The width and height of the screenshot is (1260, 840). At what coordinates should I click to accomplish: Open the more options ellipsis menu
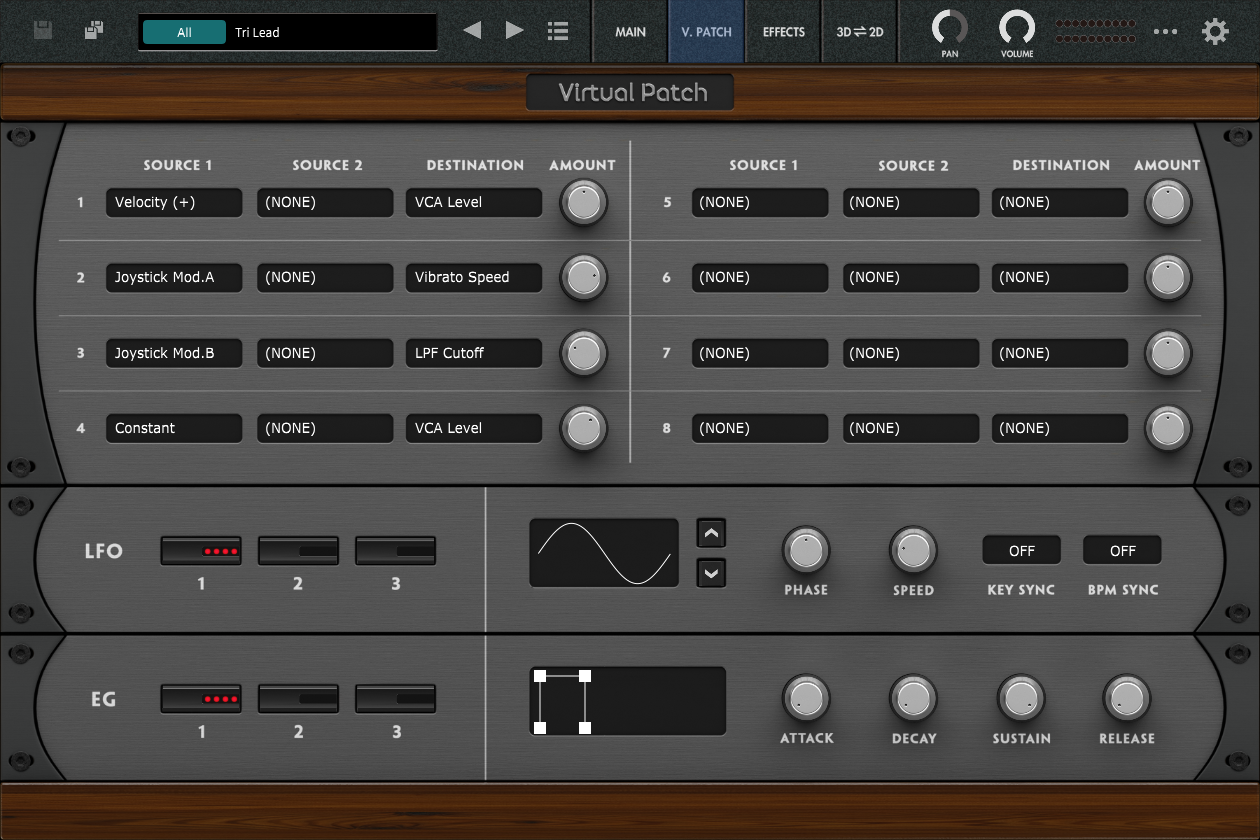[1166, 31]
